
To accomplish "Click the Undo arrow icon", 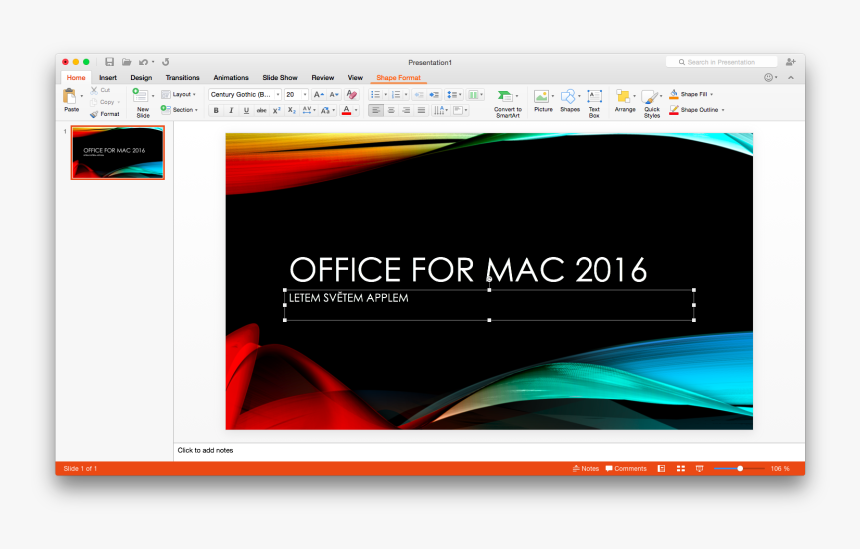I will tap(143, 62).
